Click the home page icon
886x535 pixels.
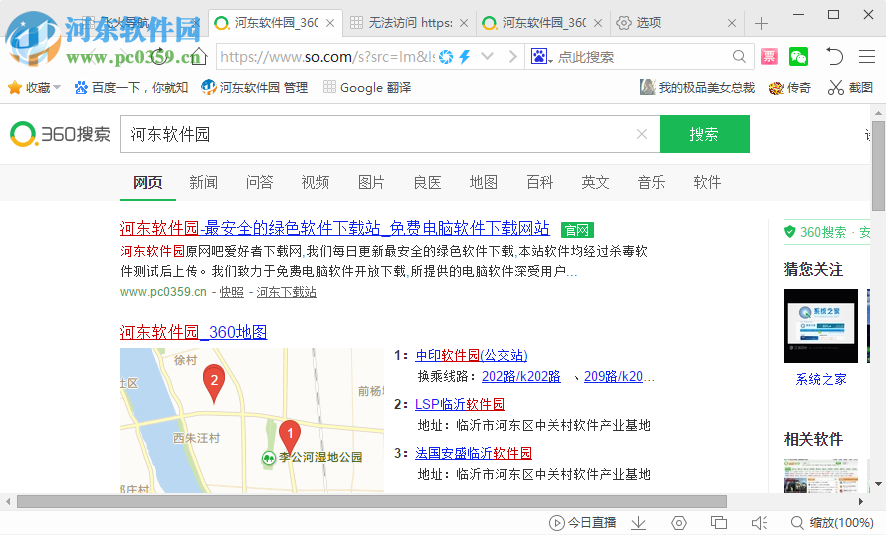coord(199,56)
